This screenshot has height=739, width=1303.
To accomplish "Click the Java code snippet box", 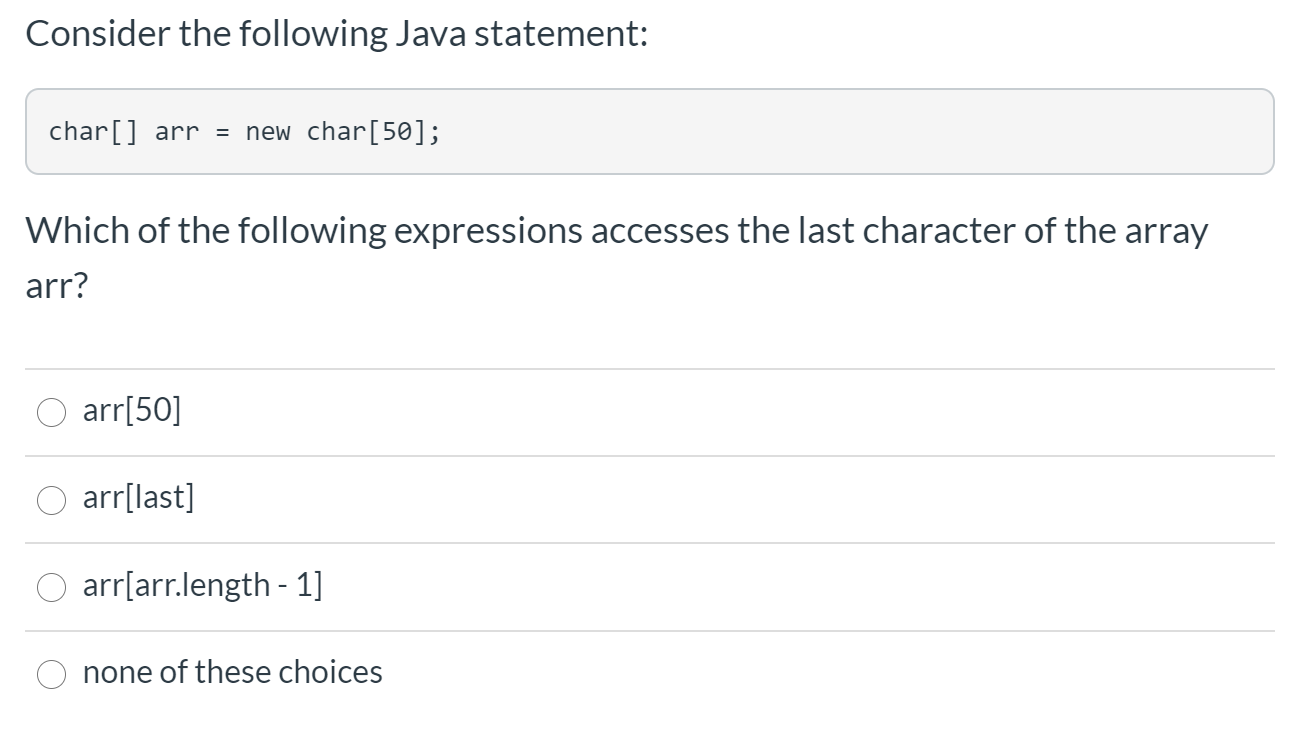I will [x=650, y=131].
